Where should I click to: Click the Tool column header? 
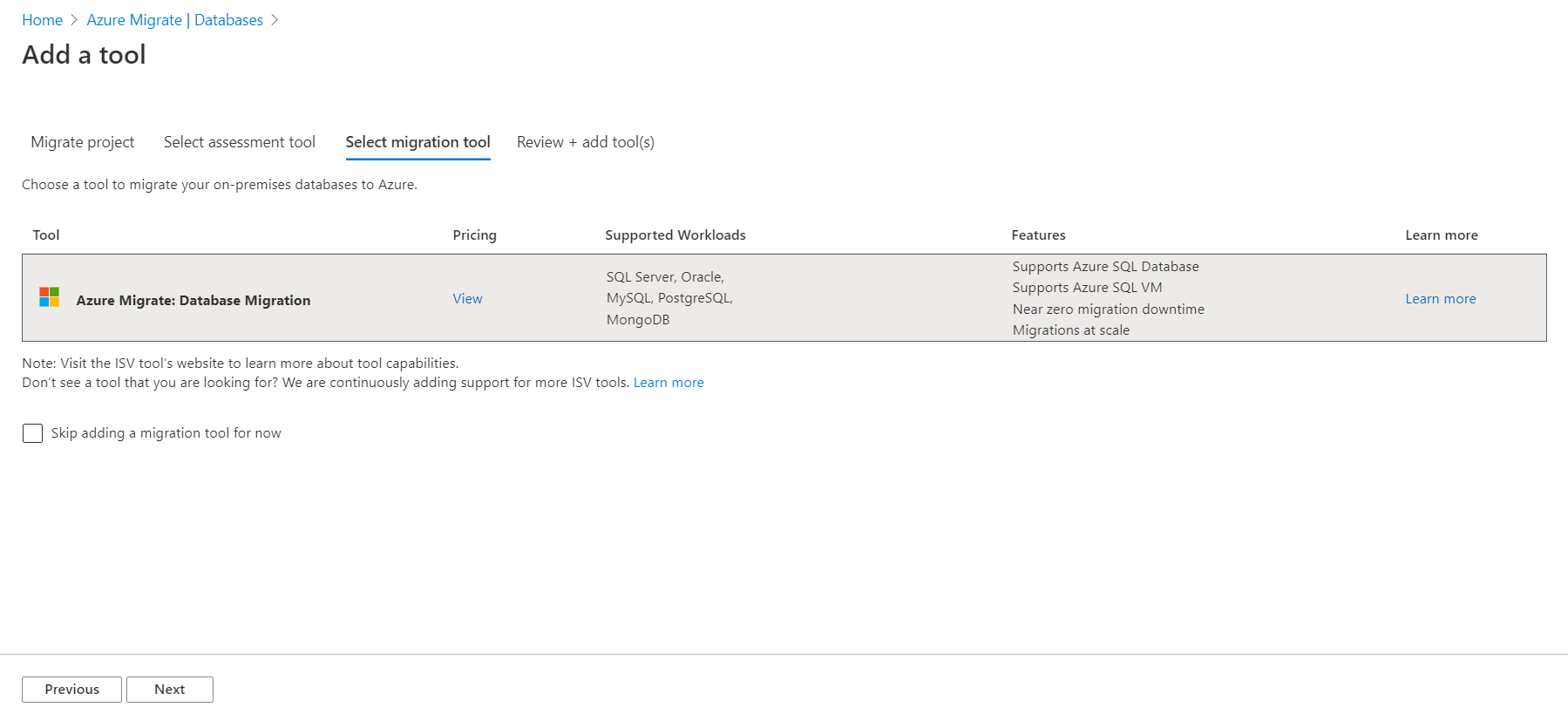(46, 235)
